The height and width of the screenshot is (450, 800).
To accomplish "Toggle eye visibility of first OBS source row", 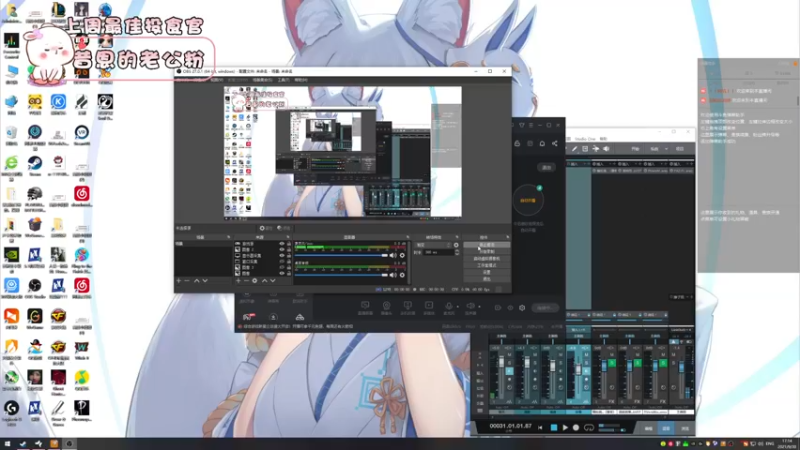I will point(282,244).
